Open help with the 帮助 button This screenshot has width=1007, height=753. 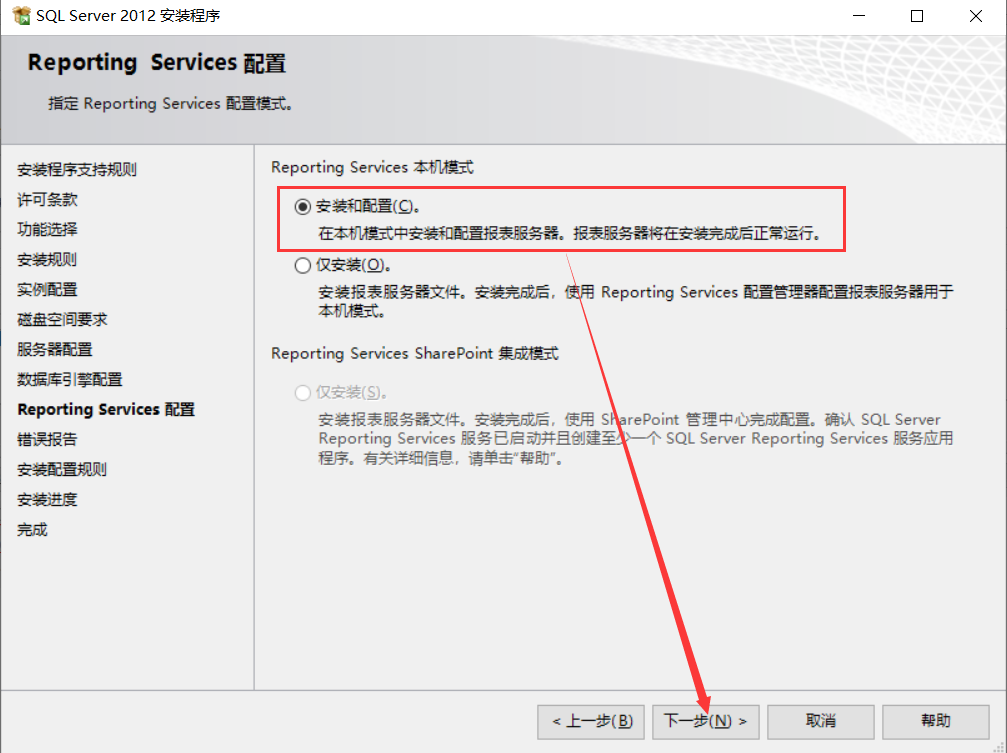coord(935,722)
